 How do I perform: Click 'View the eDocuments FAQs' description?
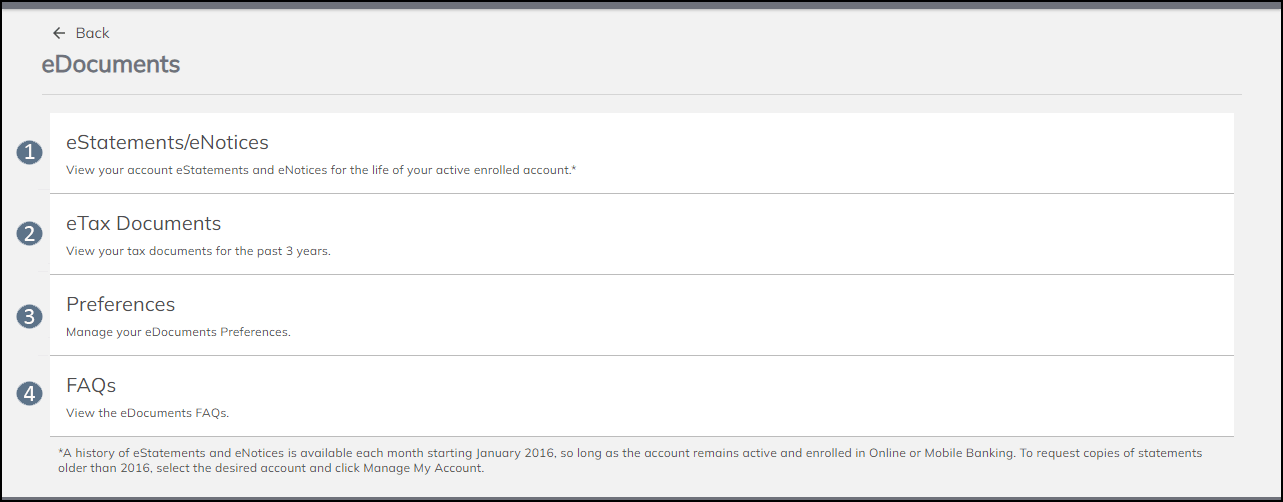point(148,412)
